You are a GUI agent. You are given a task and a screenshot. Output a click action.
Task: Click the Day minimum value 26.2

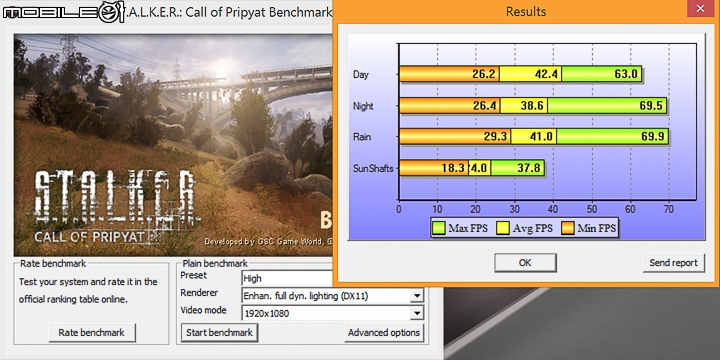click(484, 74)
